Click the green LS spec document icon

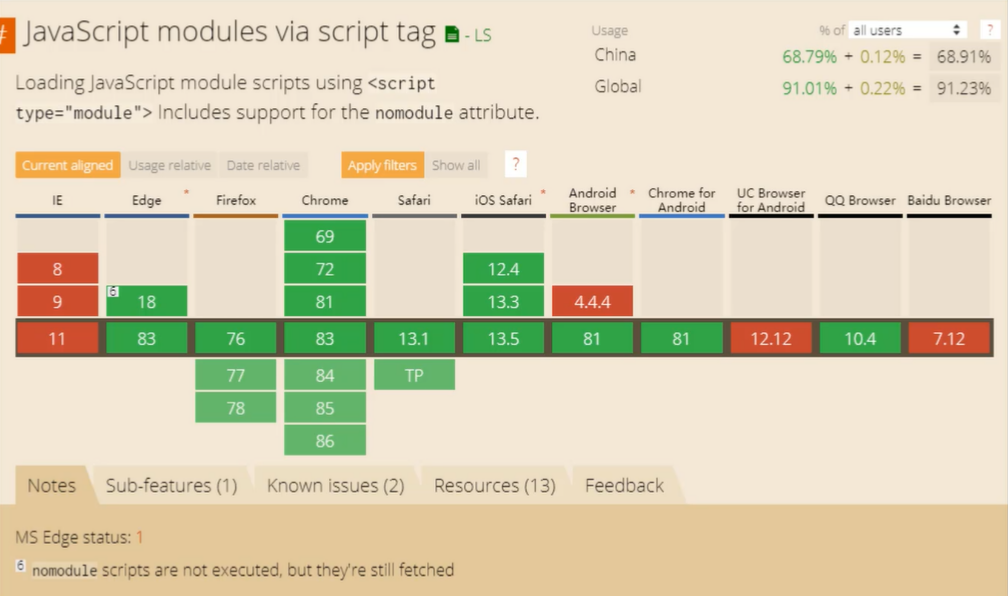point(453,35)
